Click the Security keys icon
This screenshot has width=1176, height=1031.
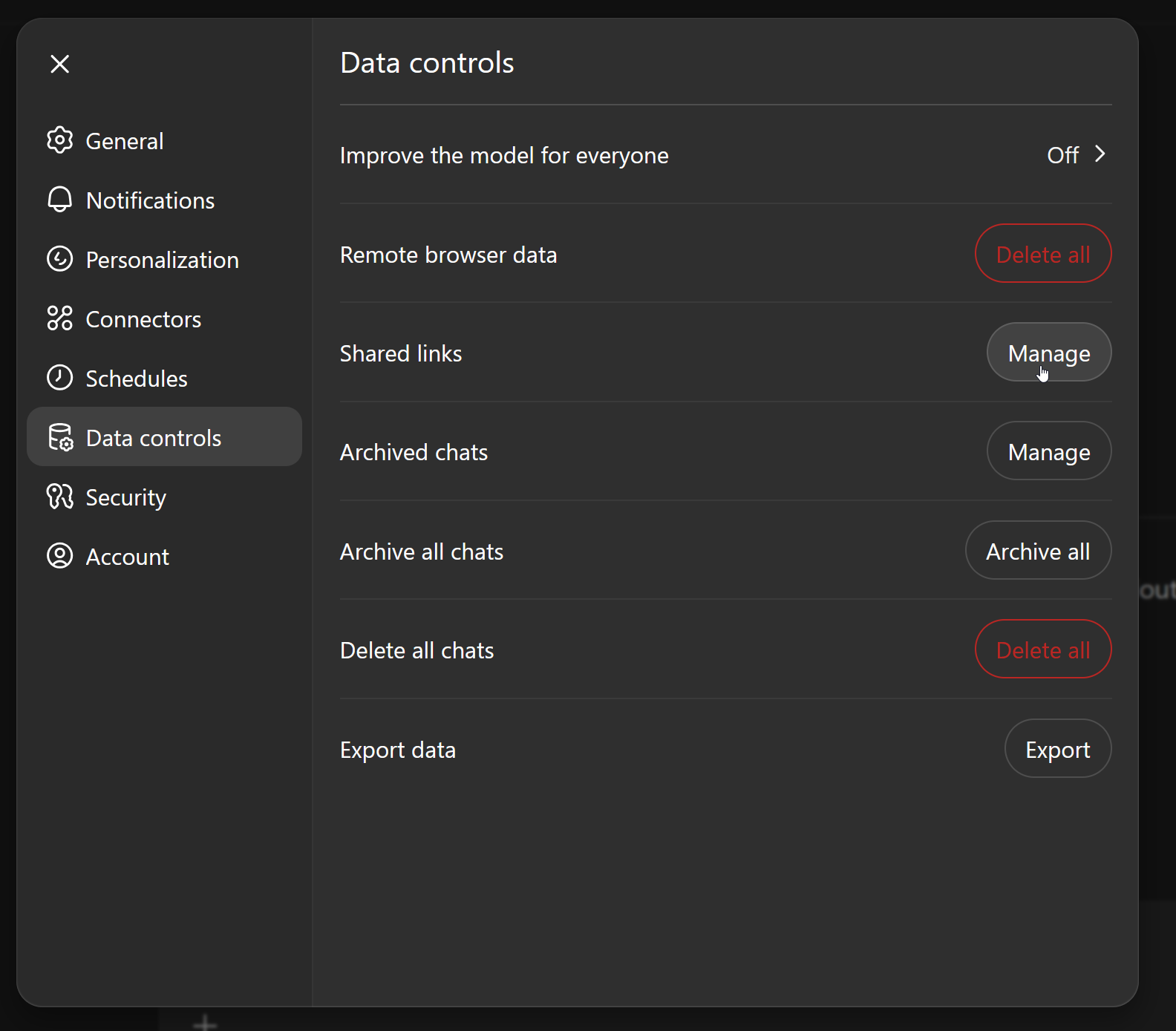pyautogui.click(x=60, y=497)
